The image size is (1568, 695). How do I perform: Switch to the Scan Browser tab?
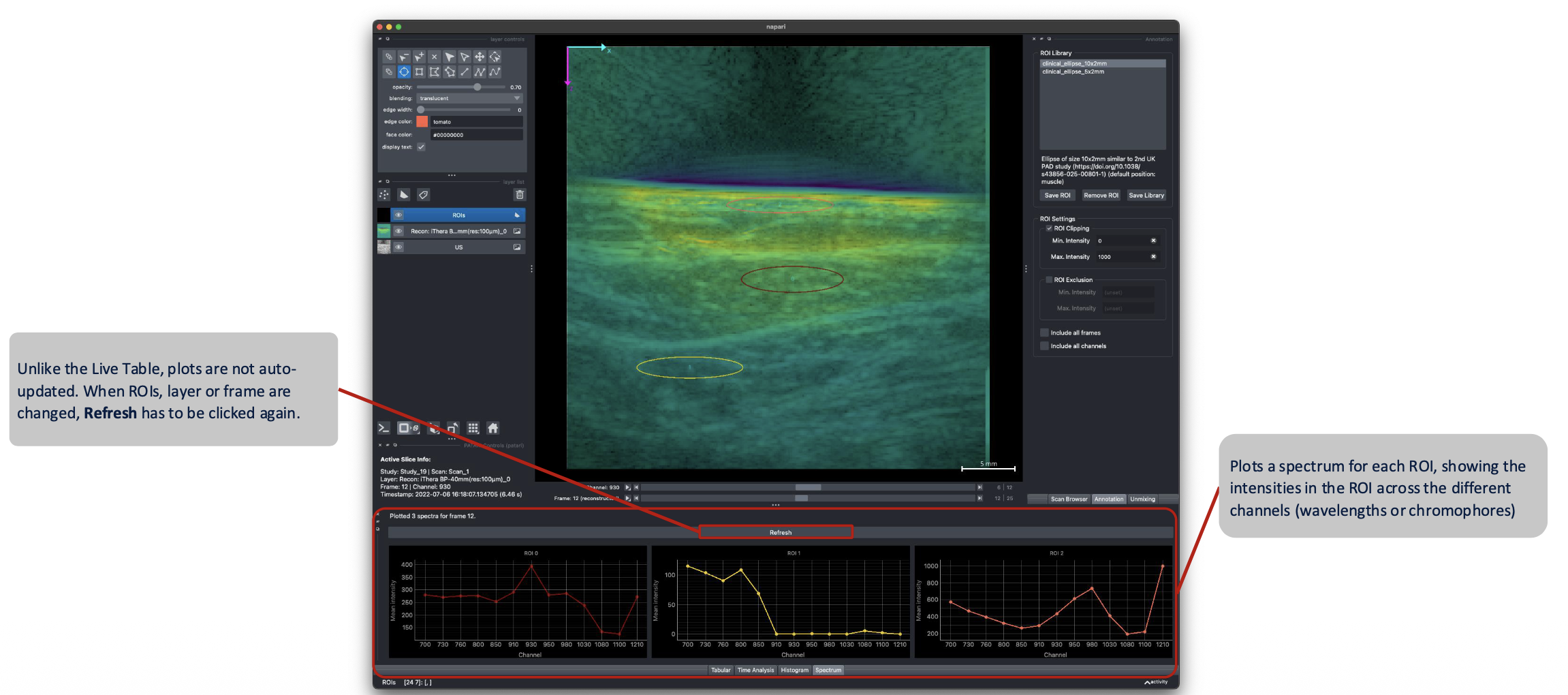click(1069, 499)
